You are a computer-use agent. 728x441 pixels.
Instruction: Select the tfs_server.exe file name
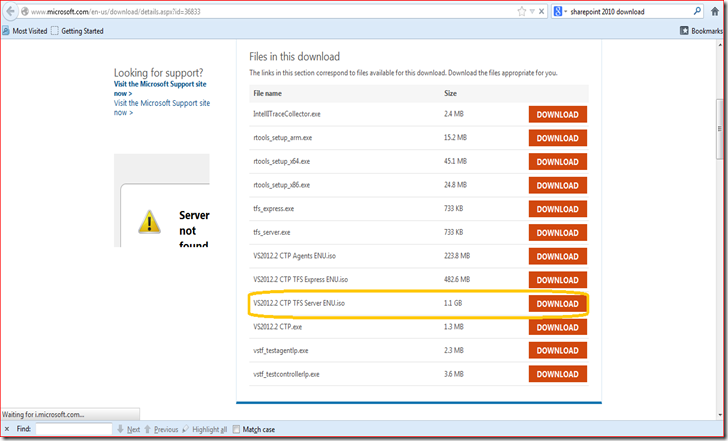[272, 233]
